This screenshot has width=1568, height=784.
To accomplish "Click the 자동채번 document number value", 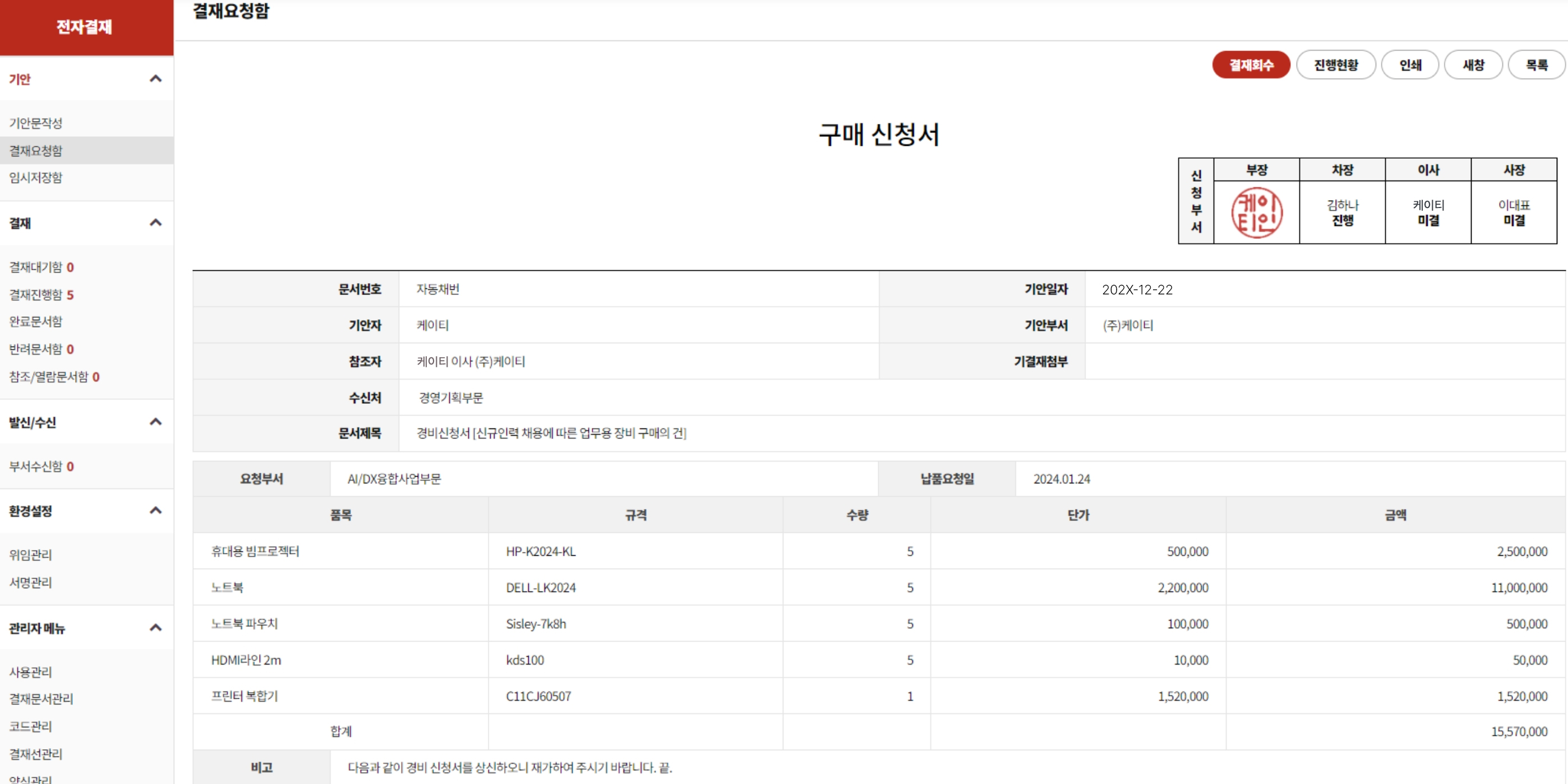I will point(437,289).
